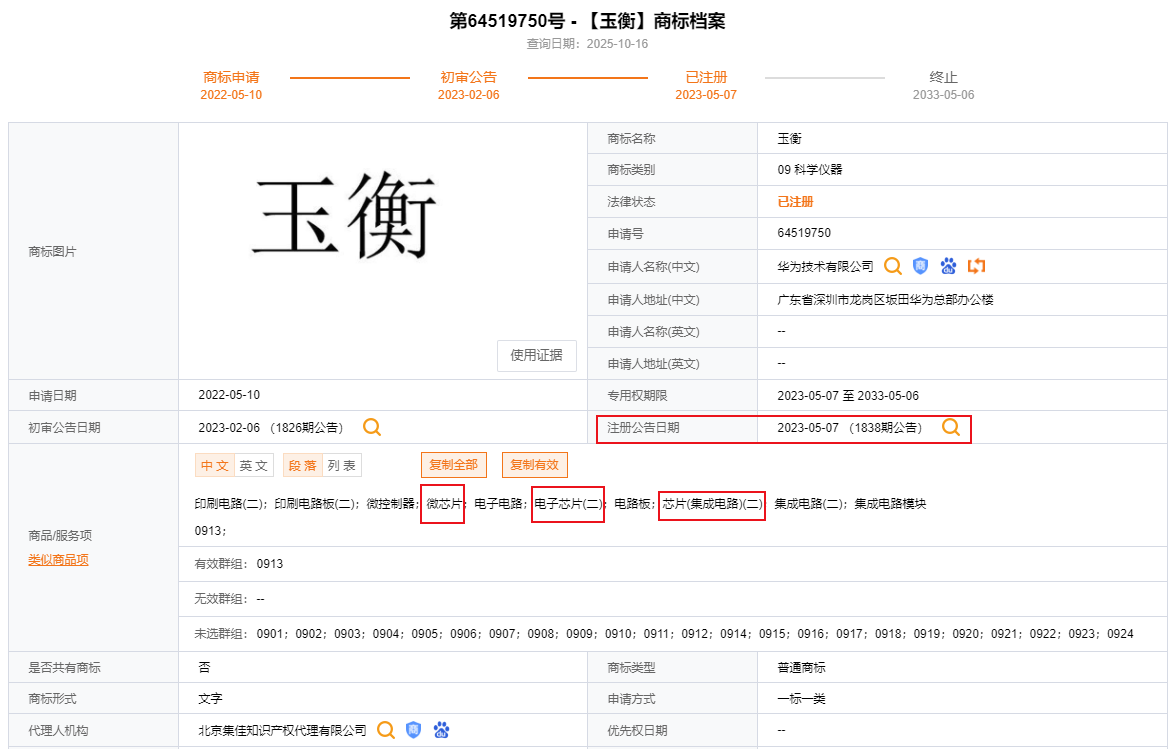This screenshot has height=749, width=1175.
Task: Click the shield icon in agency row
Action: coord(413,730)
